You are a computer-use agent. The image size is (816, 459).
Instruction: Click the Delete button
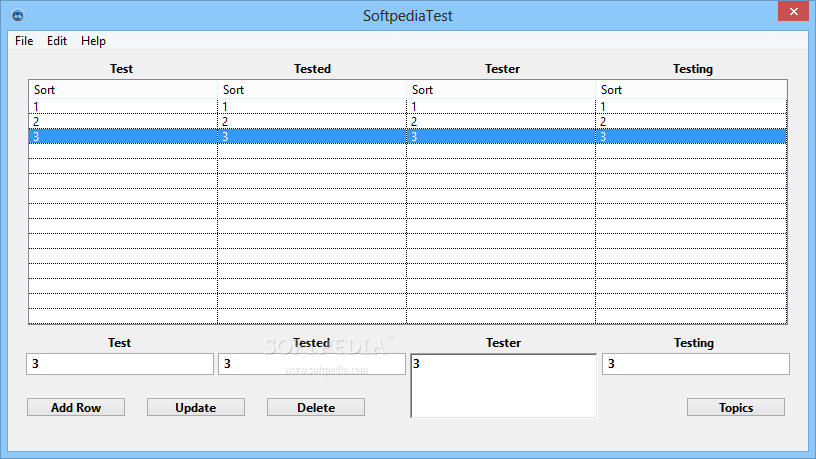coord(316,407)
